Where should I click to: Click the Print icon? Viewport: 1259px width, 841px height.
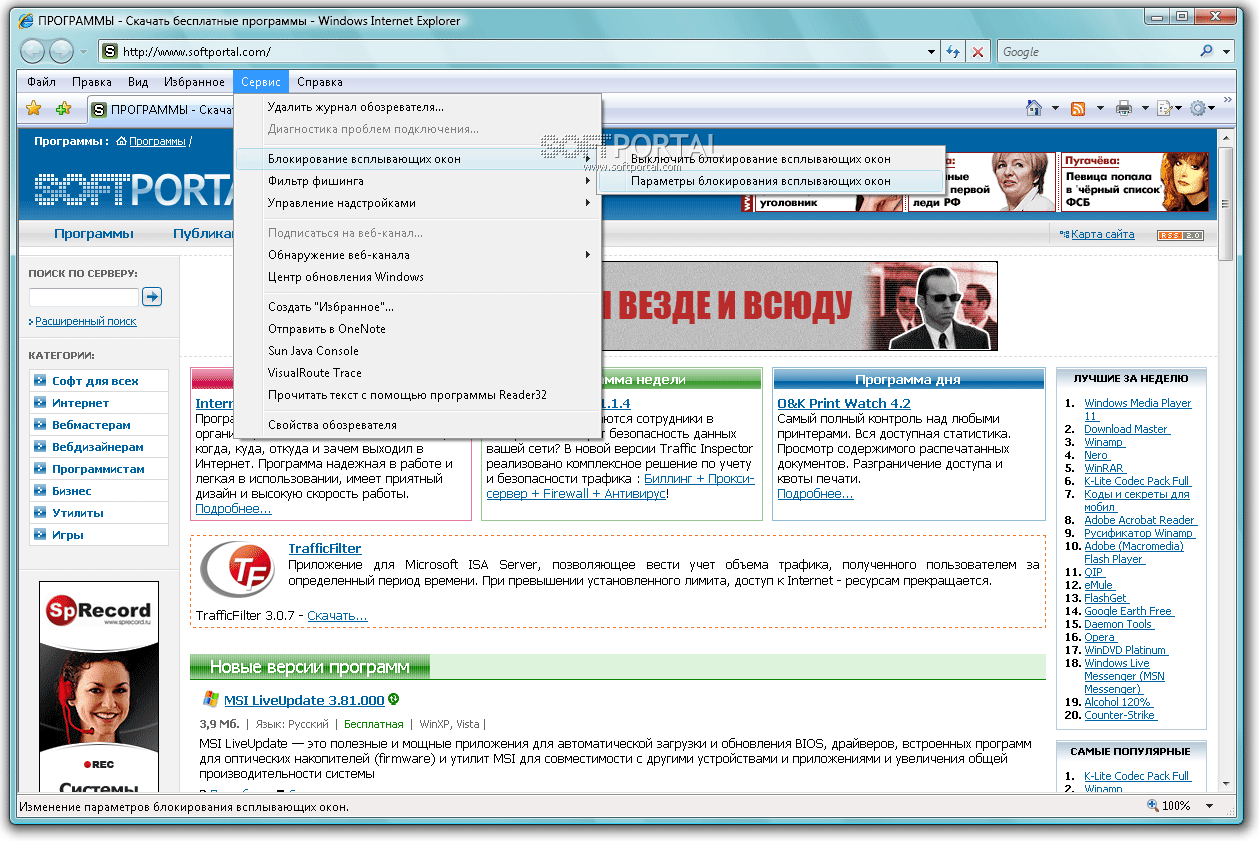(x=1124, y=108)
